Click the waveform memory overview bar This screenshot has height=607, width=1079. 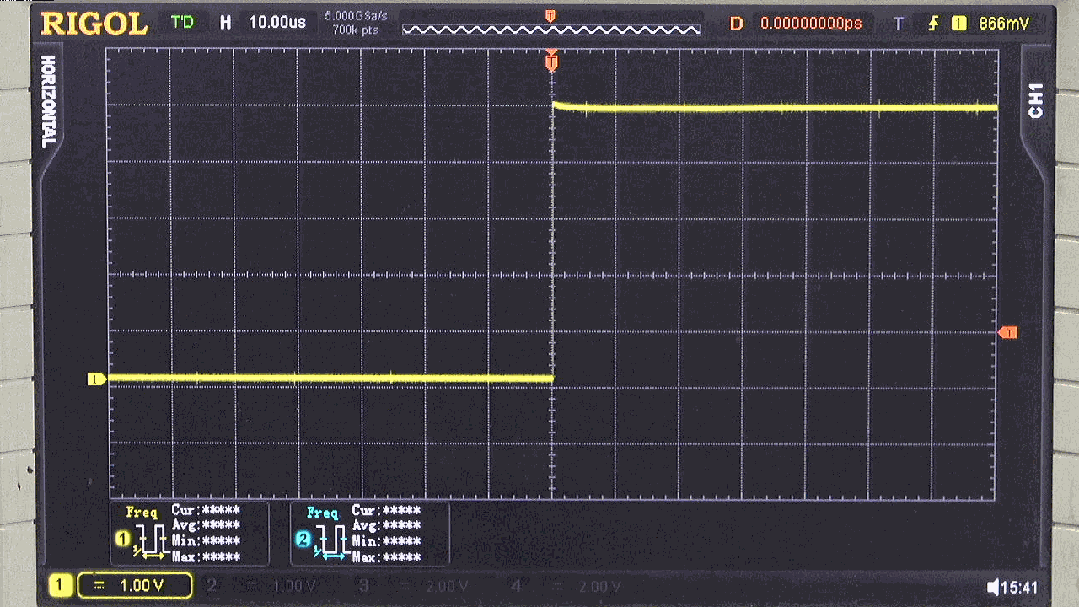[x=551, y=30]
